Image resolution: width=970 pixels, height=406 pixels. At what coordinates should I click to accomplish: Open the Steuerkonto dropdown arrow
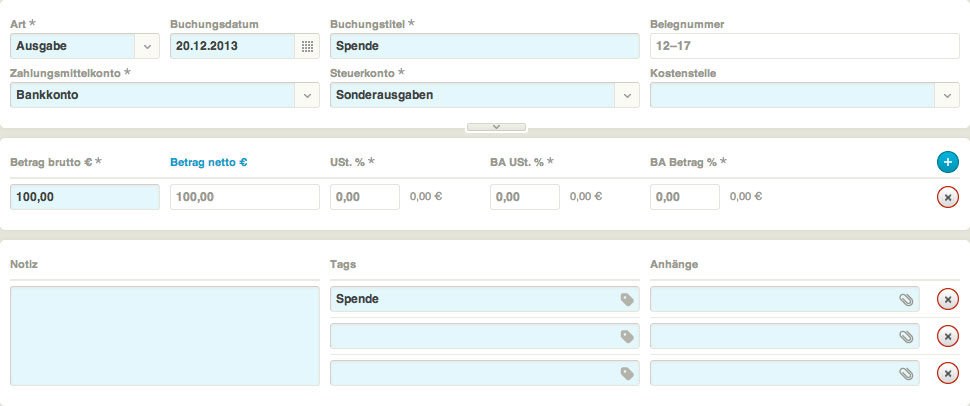coord(627,95)
